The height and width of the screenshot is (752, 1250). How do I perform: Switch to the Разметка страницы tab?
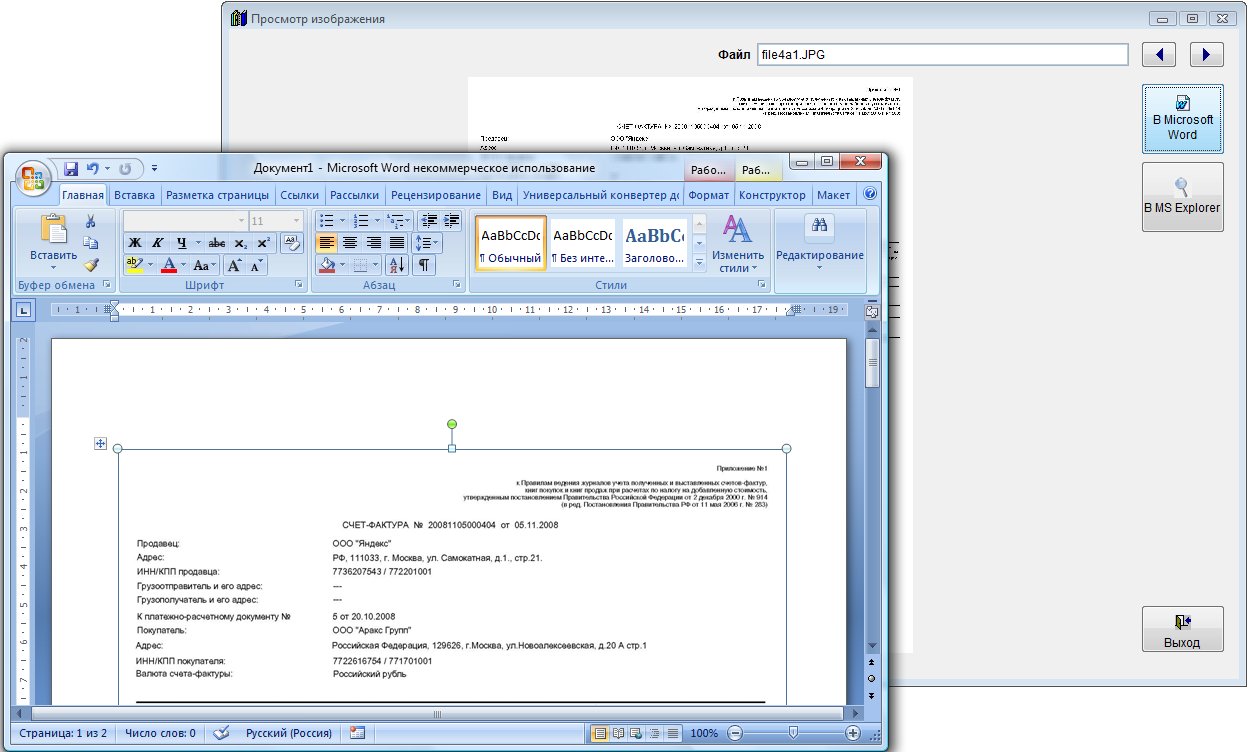pos(217,195)
